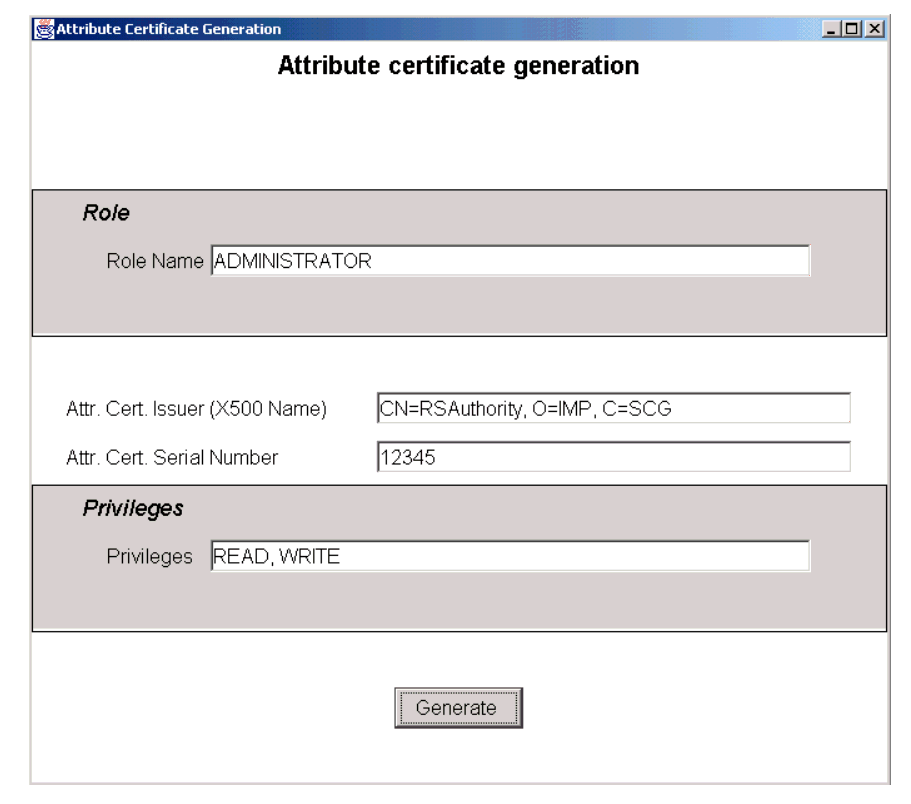
Task: Click the non-italic 'Privileges' field label
Action: click(x=149, y=557)
